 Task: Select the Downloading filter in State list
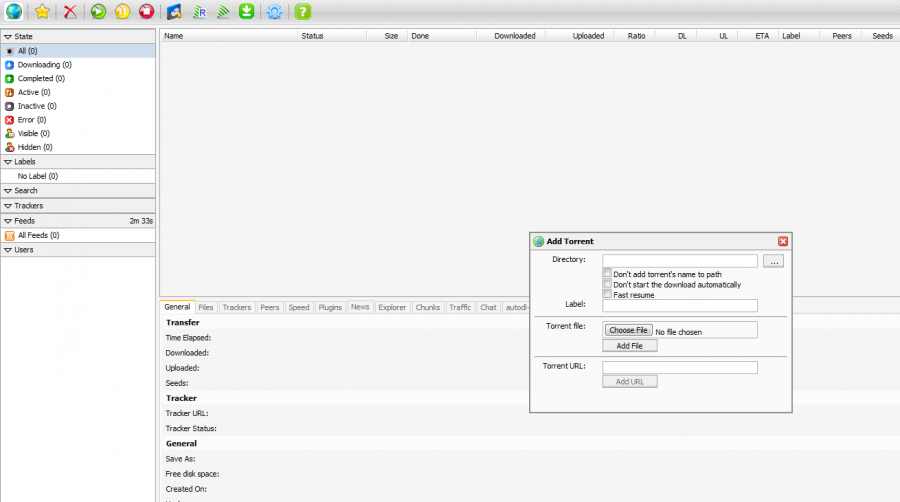click(38, 64)
